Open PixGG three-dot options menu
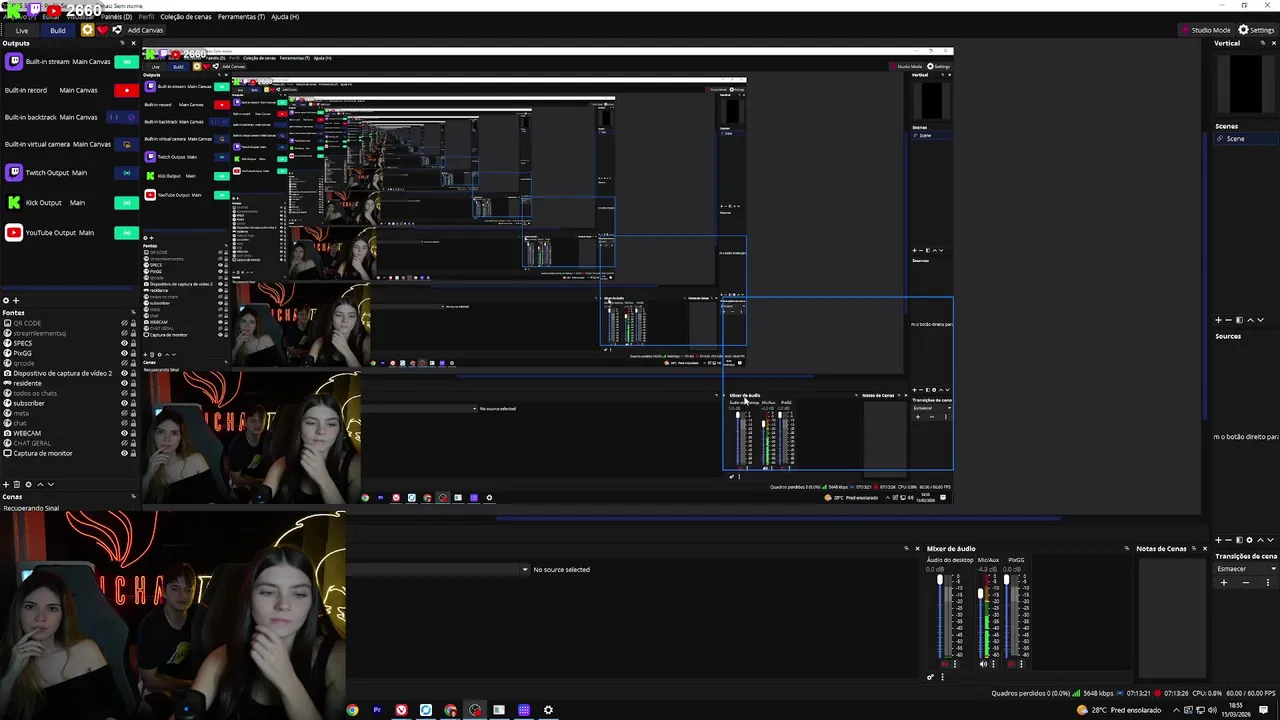Screen dimensions: 1280x720 coord(1021,664)
